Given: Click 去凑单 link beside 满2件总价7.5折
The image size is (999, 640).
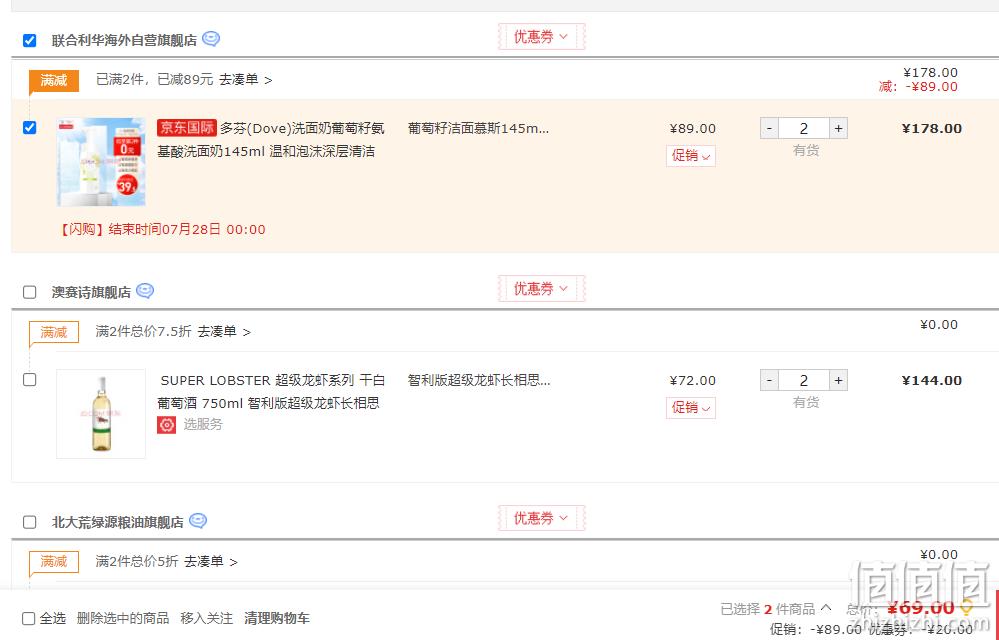Looking at the screenshot, I should (x=224, y=331).
